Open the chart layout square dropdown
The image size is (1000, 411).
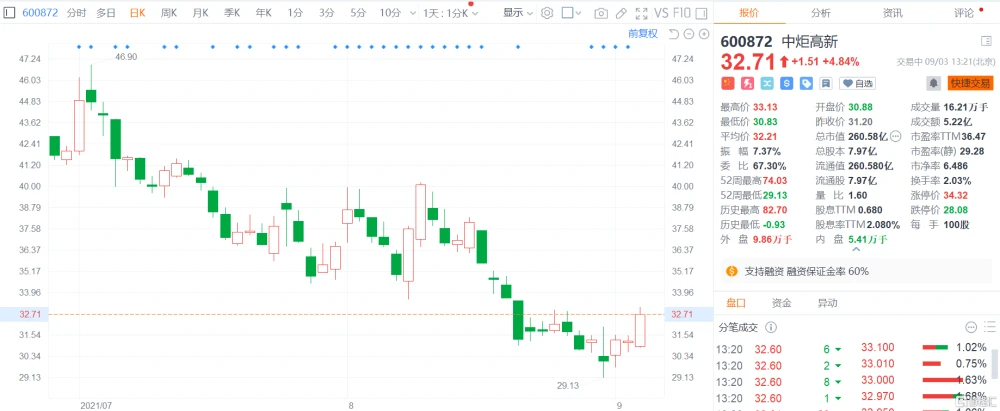click(571, 13)
